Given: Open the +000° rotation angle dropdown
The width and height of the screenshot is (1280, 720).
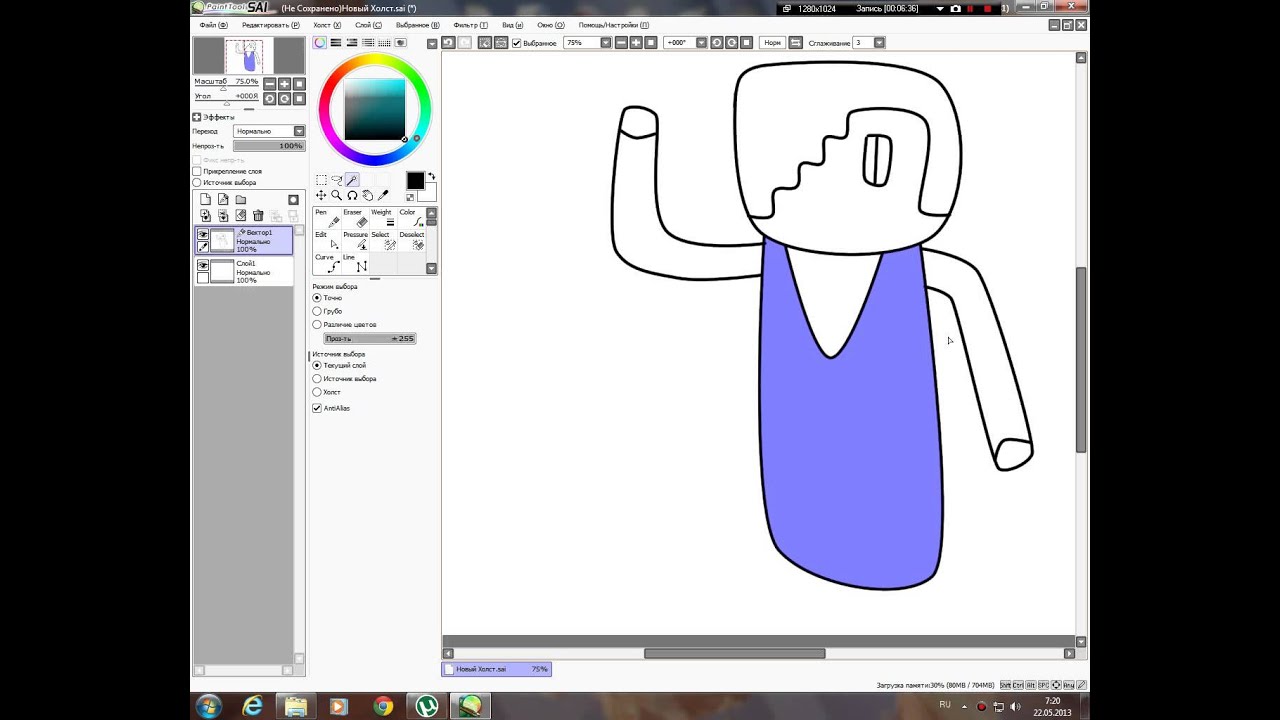Looking at the screenshot, I should click(x=701, y=43).
